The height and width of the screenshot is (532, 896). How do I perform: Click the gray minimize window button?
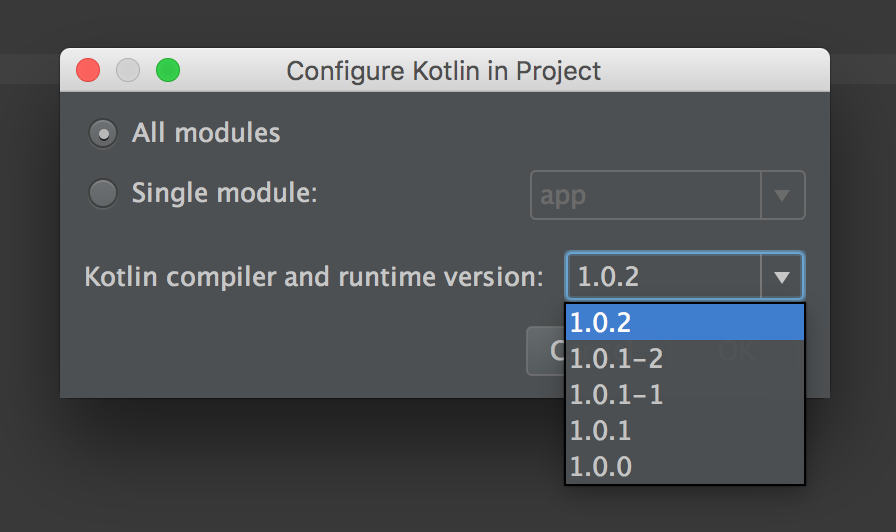click(128, 71)
